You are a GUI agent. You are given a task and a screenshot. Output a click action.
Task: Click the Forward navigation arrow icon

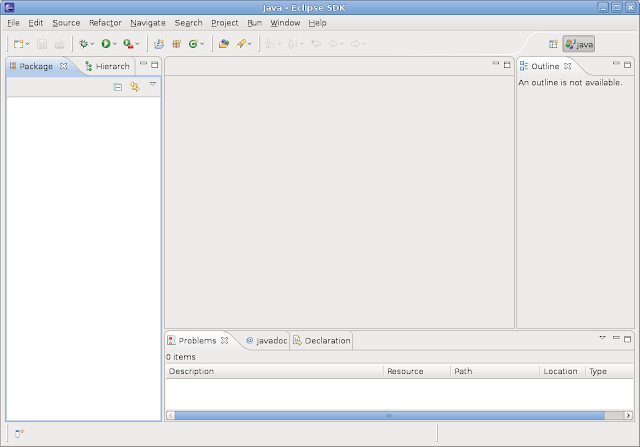click(356, 44)
